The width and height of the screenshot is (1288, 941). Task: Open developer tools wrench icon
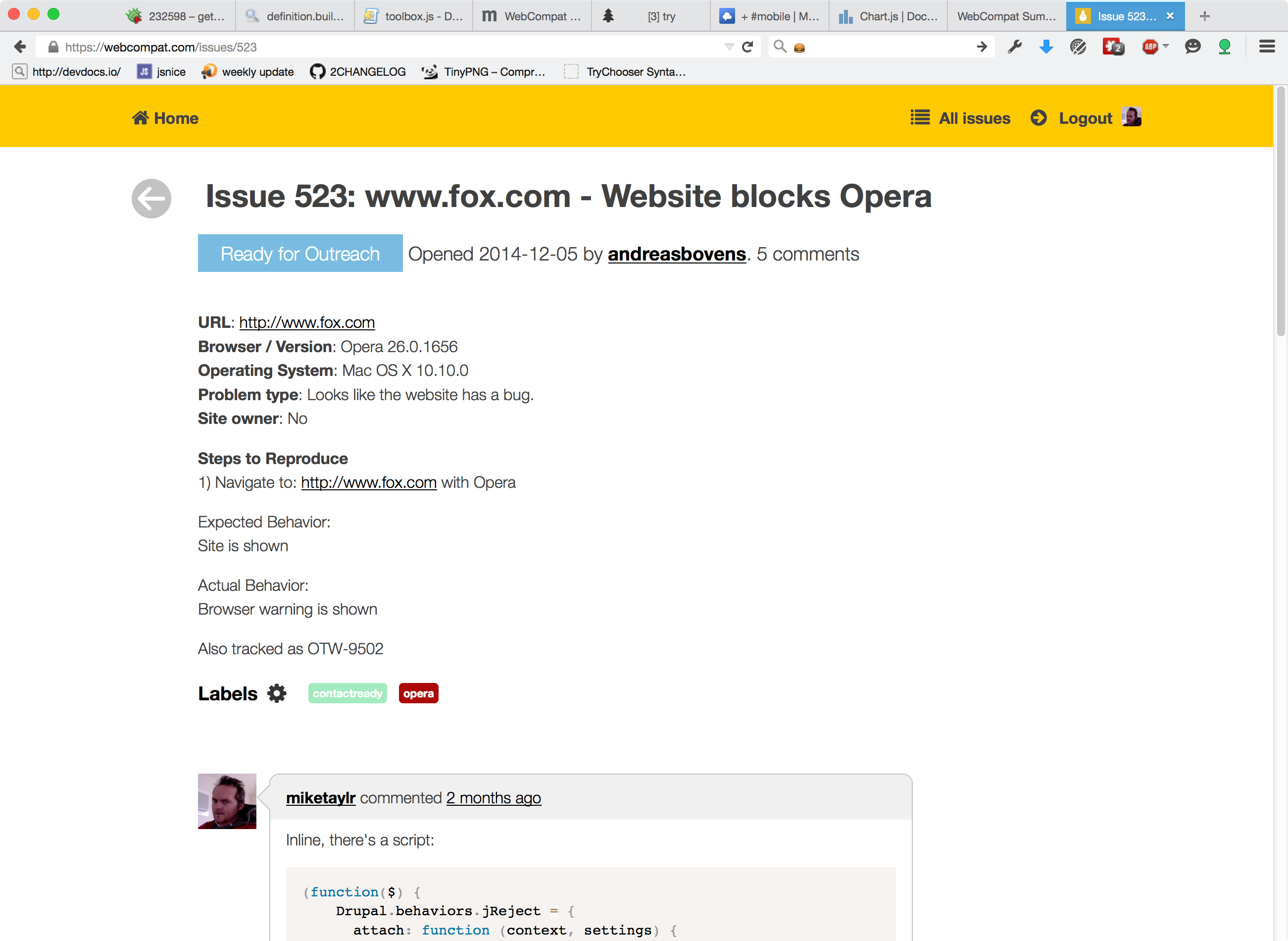pyautogui.click(x=1014, y=47)
